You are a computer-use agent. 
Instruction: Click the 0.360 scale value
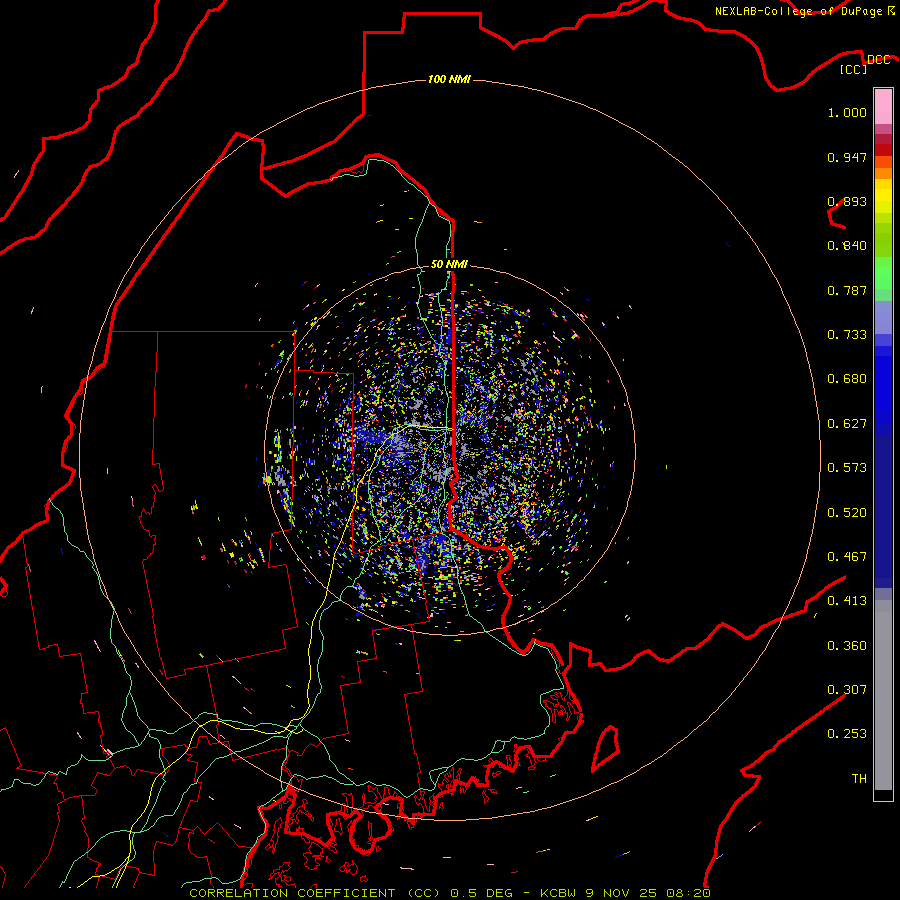point(847,646)
